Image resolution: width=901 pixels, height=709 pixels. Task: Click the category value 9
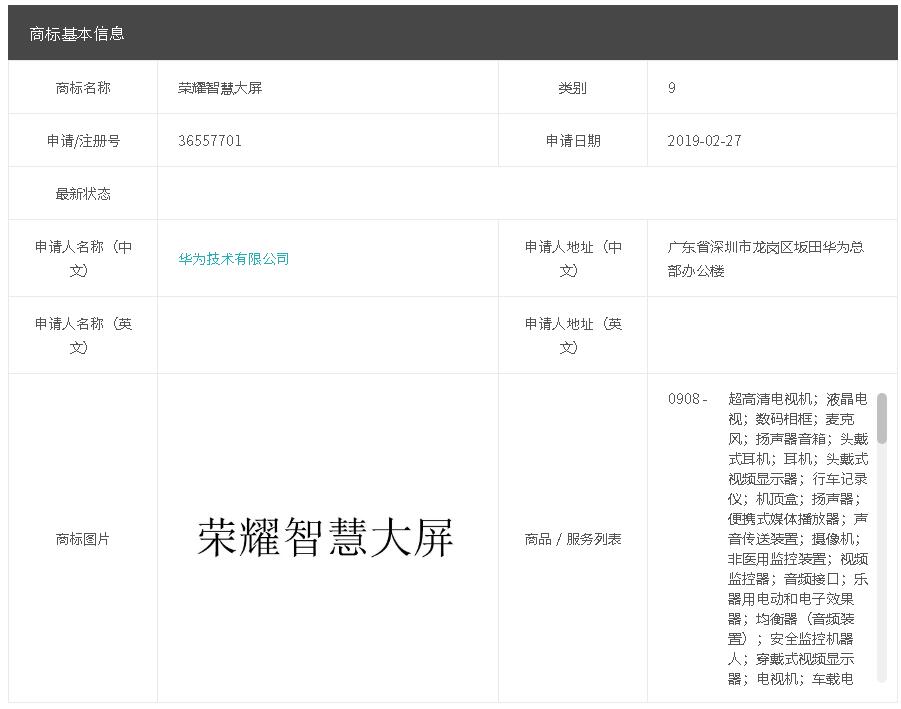[x=672, y=88]
